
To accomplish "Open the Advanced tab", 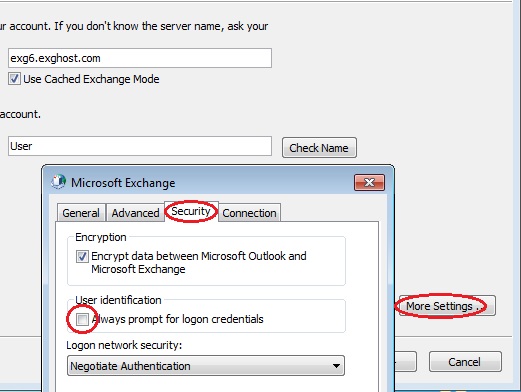I will [x=135, y=213].
